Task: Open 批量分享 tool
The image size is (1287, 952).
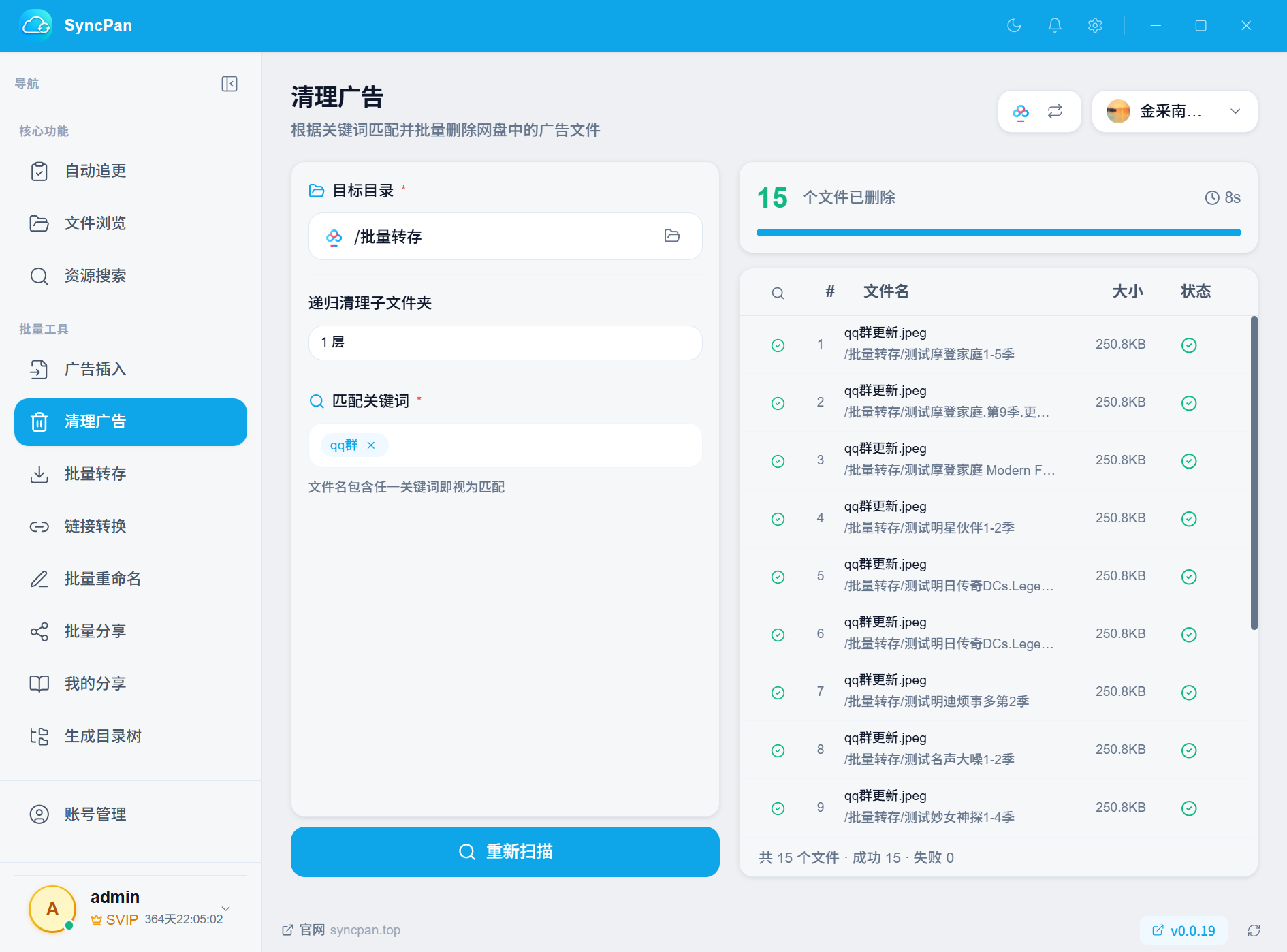Action: (131, 631)
